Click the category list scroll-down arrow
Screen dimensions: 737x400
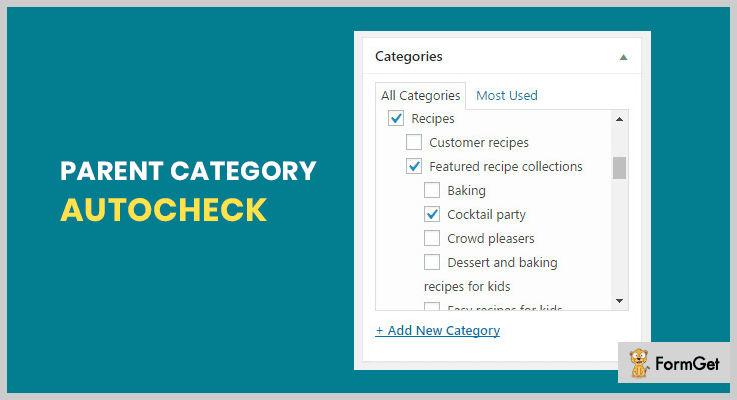(x=619, y=301)
